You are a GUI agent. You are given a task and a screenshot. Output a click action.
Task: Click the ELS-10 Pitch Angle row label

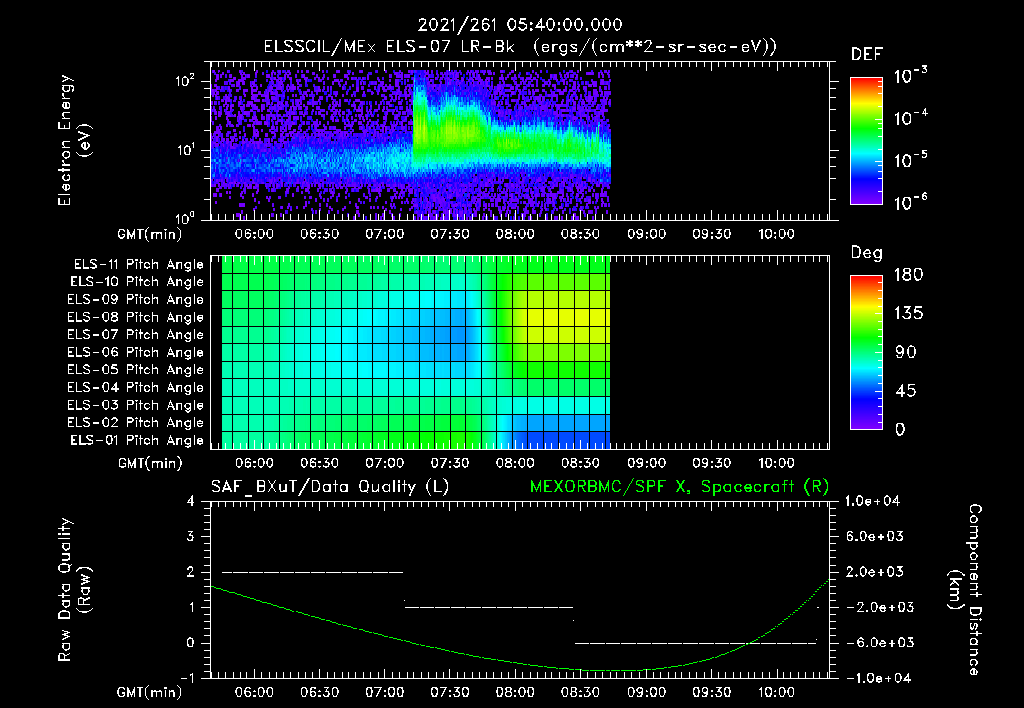tap(137, 282)
